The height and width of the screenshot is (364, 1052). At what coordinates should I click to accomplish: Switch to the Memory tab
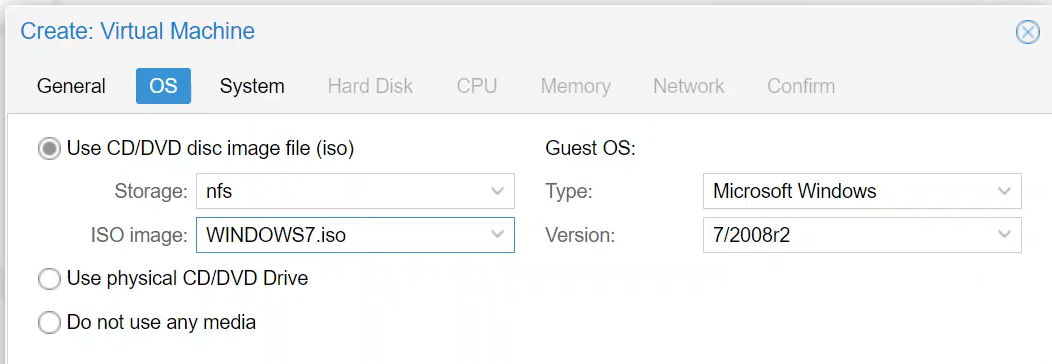coord(576,86)
